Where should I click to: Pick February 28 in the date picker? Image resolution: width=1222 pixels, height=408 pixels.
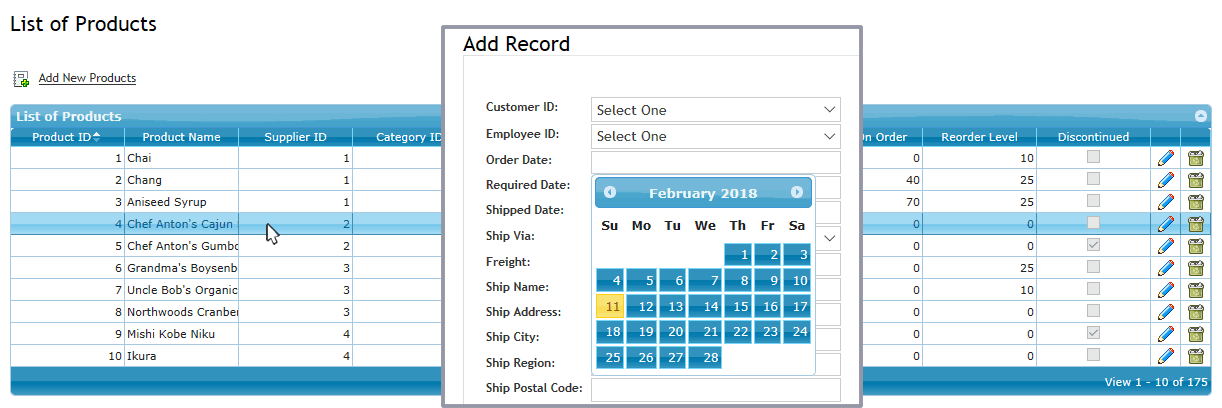pyautogui.click(x=706, y=357)
